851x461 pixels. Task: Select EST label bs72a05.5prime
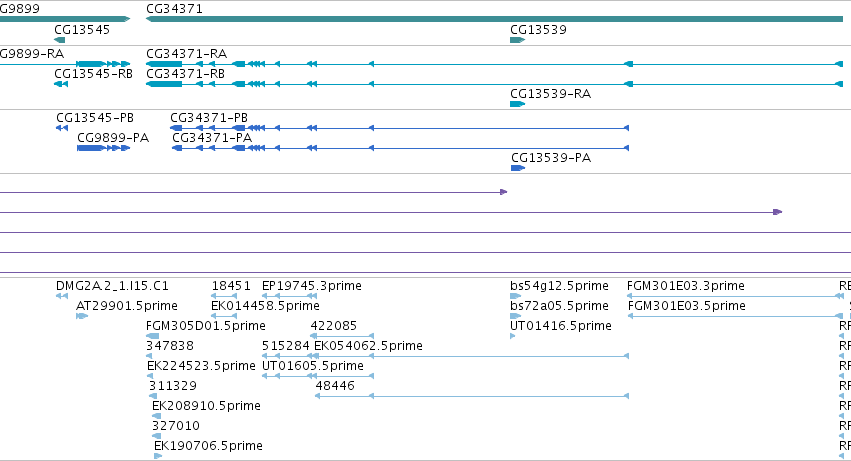560,306
